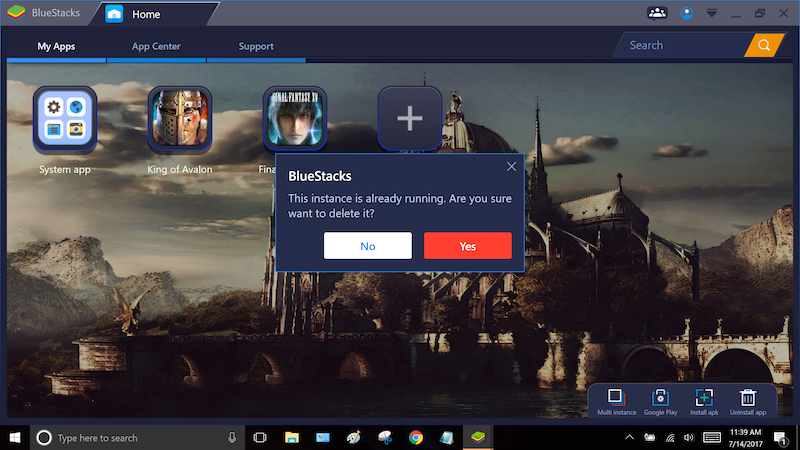Open Multi instance manager
The image size is (800, 450).
tap(616, 402)
